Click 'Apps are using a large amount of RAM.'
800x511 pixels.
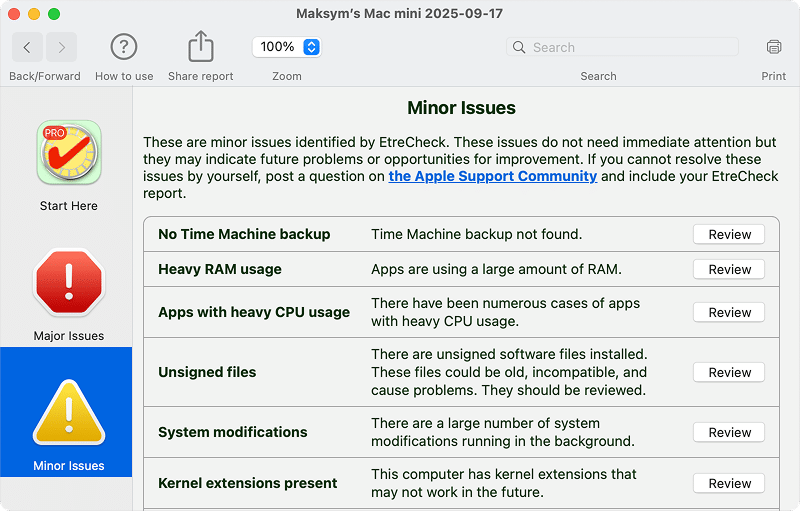tap(496, 269)
